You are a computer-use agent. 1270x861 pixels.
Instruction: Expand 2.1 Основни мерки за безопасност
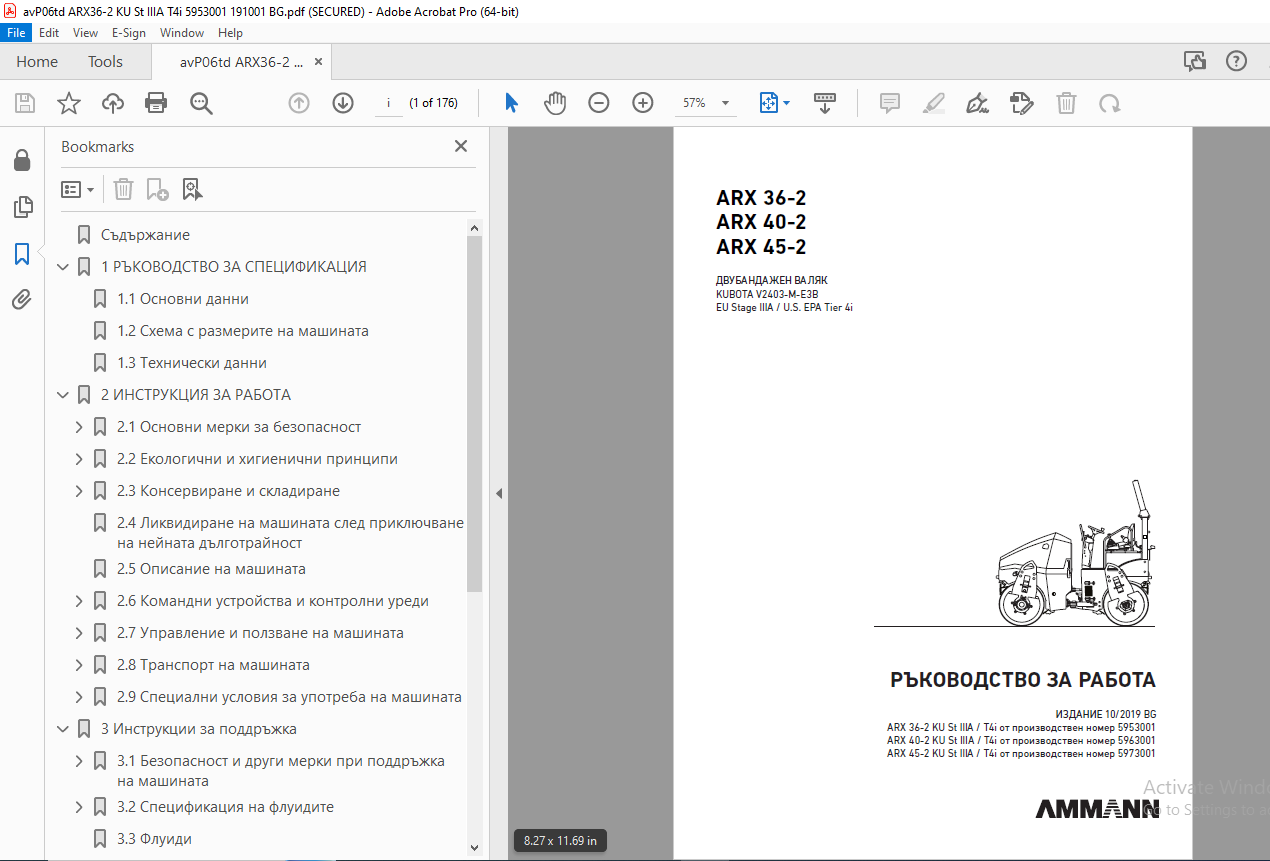[79, 427]
